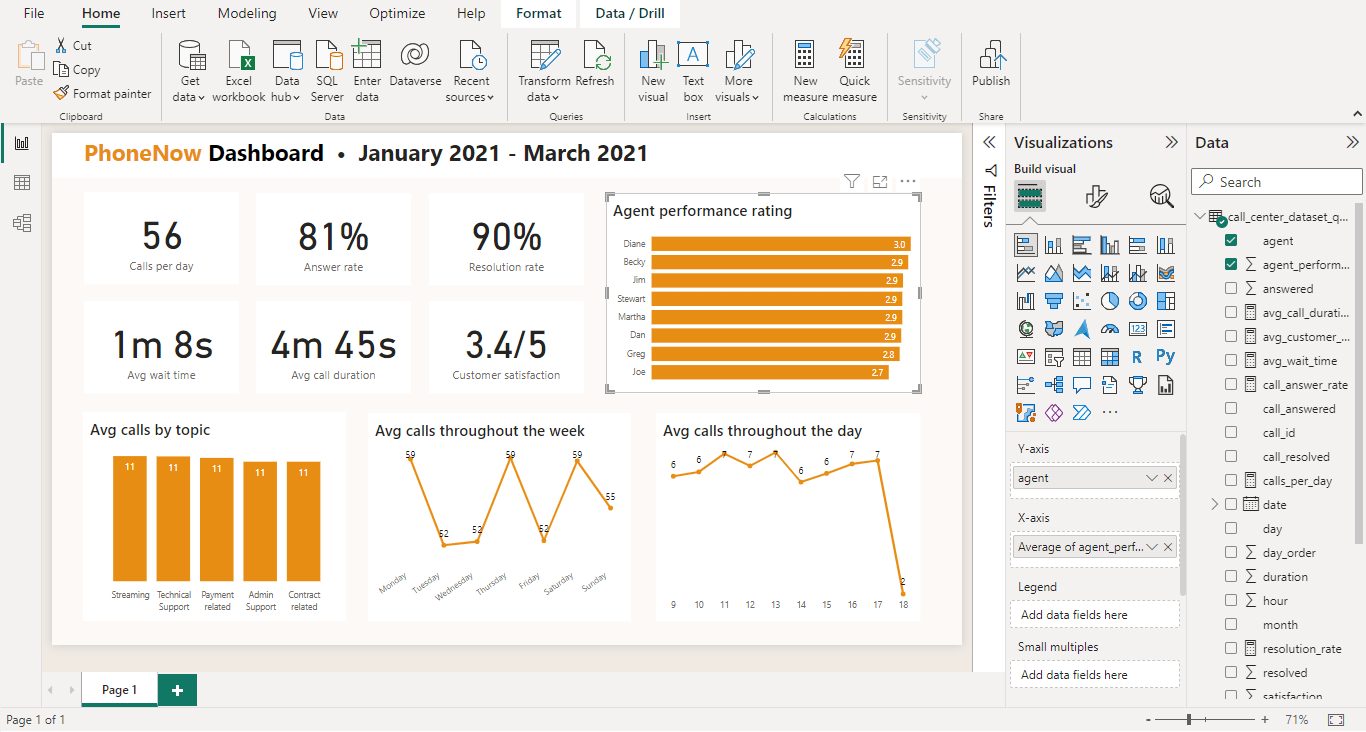Click in the Data search box
The width and height of the screenshot is (1366, 732).
pos(1277,182)
